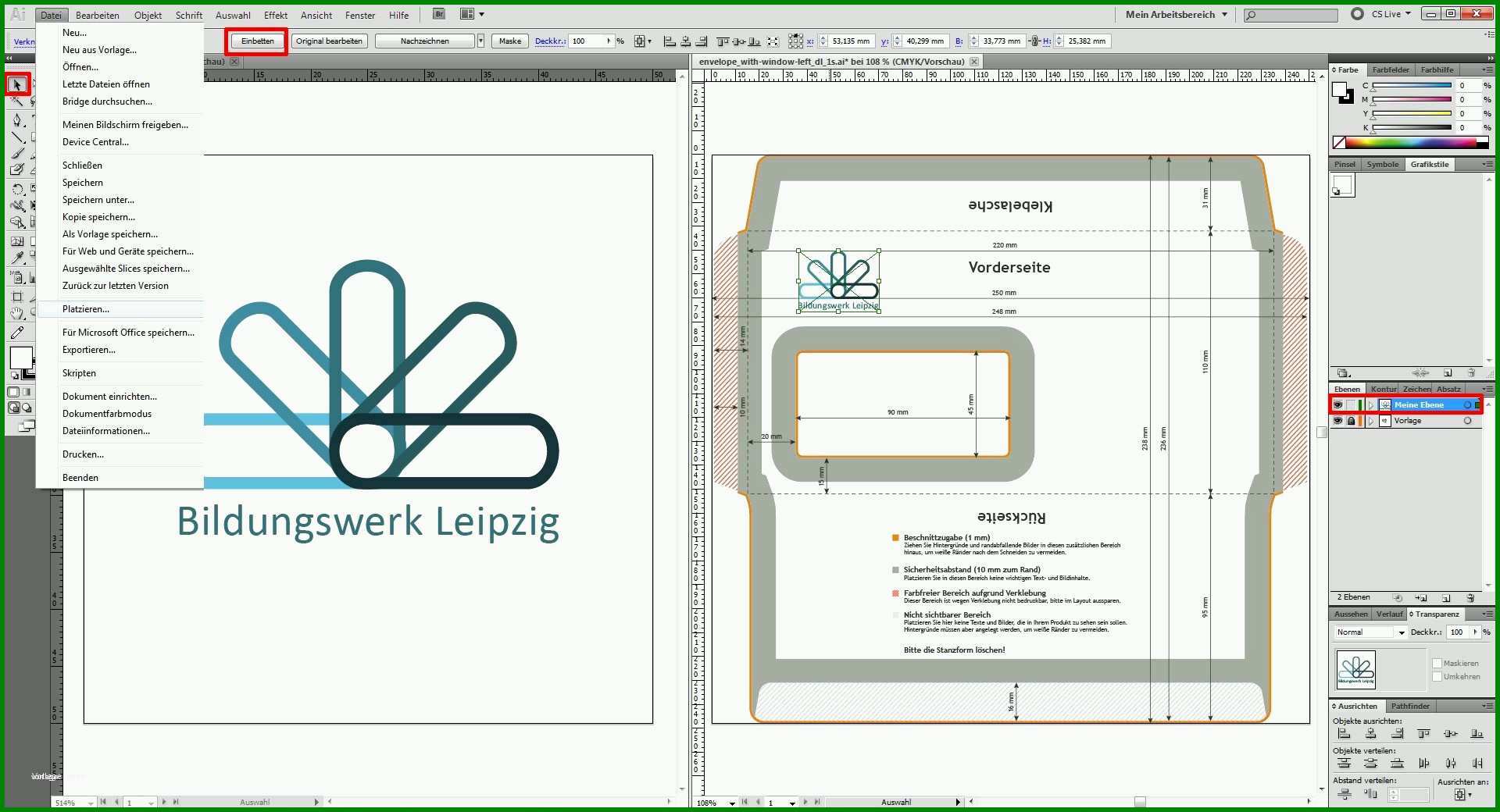Open the Ebenen panel options menu
Image resolution: width=1500 pixels, height=812 pixels.
[1487, 389]
